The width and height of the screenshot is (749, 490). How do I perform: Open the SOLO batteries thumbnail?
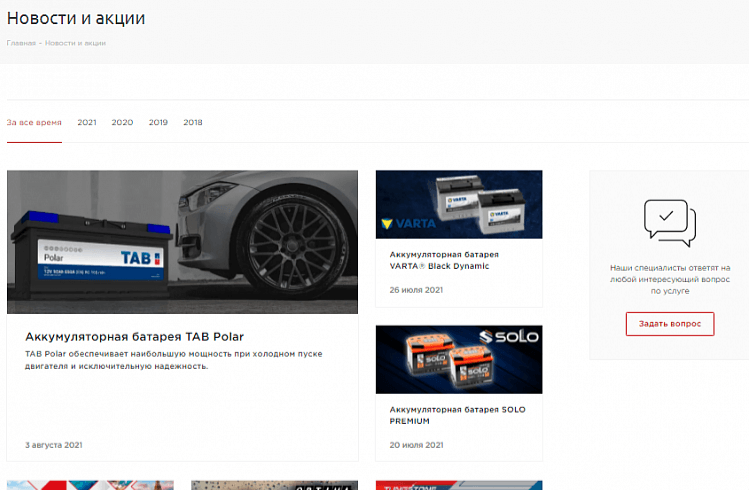click(459, 360)
